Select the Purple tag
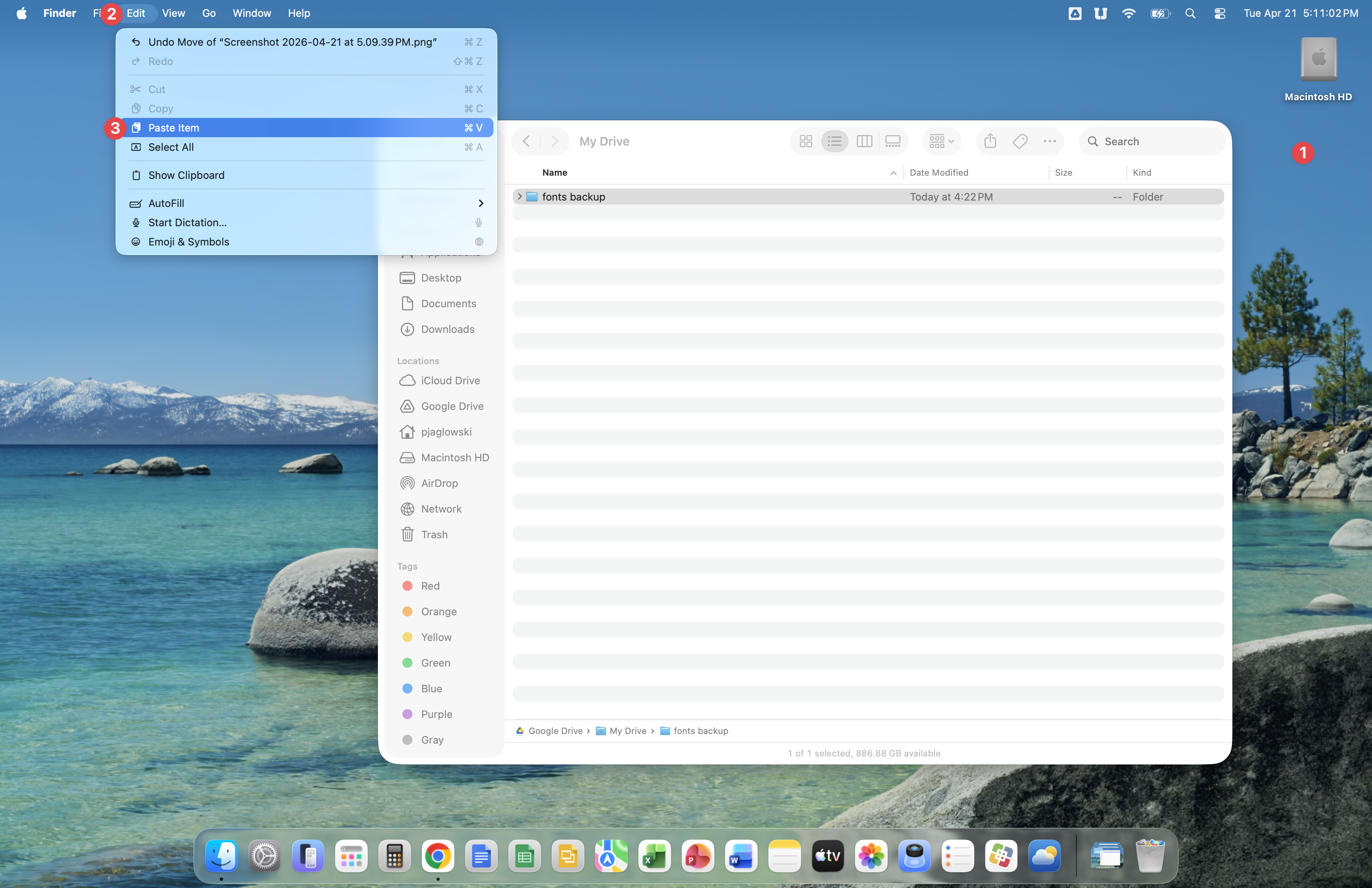 pos(436,714)
